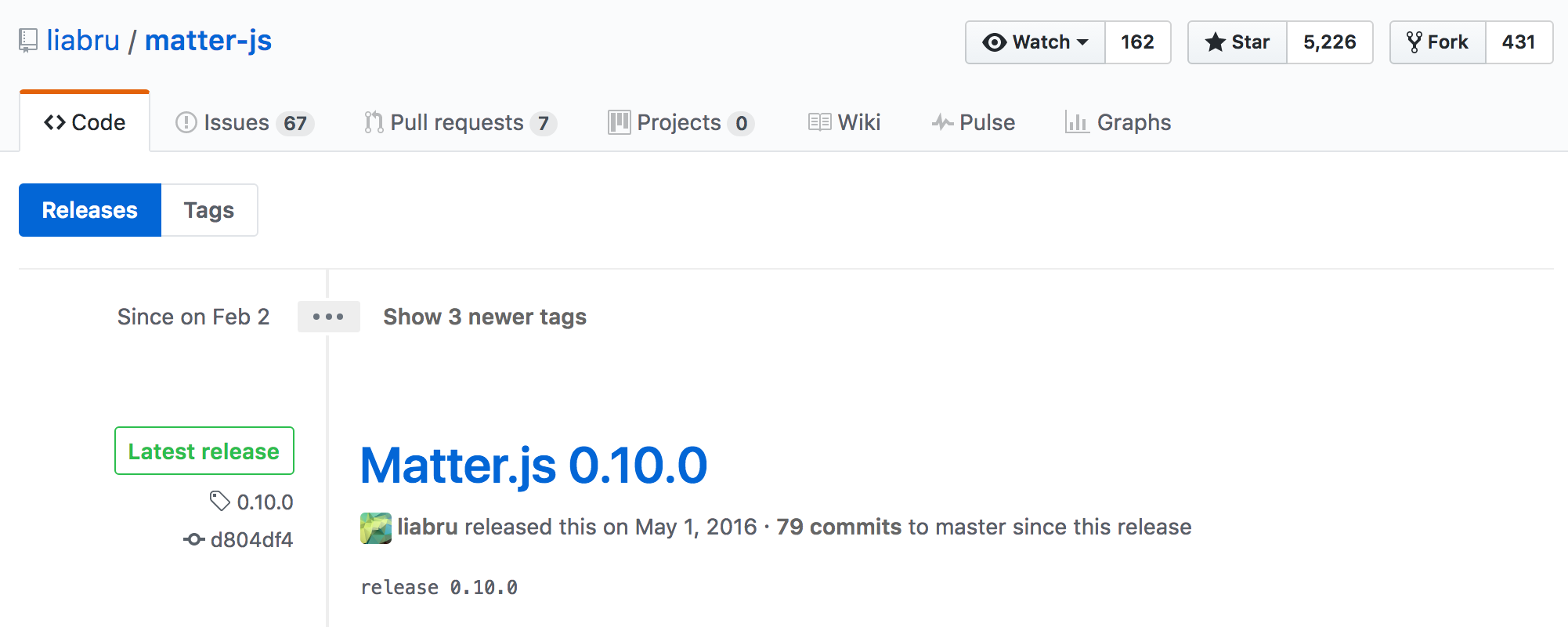Open the Graphs tab
The width and height of the screenshot is (1568, 627).
click(x=1118, y=122)
